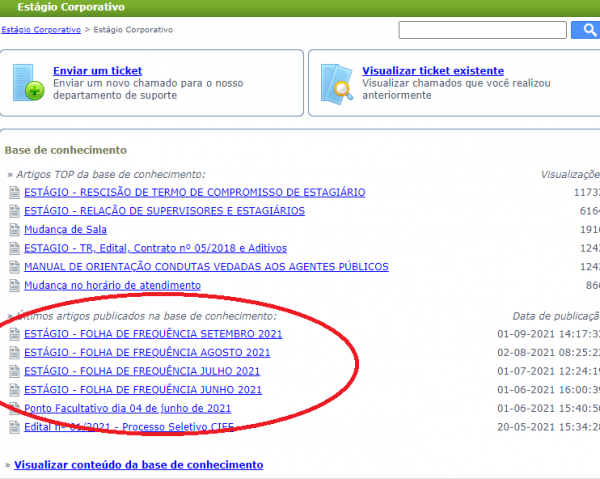The image size is (600, 479).
Task: Open FOLHA DE FREQUÊNCIA AGOSTO 2021 article
Action: pyautogui.click(x=147, y=352)
